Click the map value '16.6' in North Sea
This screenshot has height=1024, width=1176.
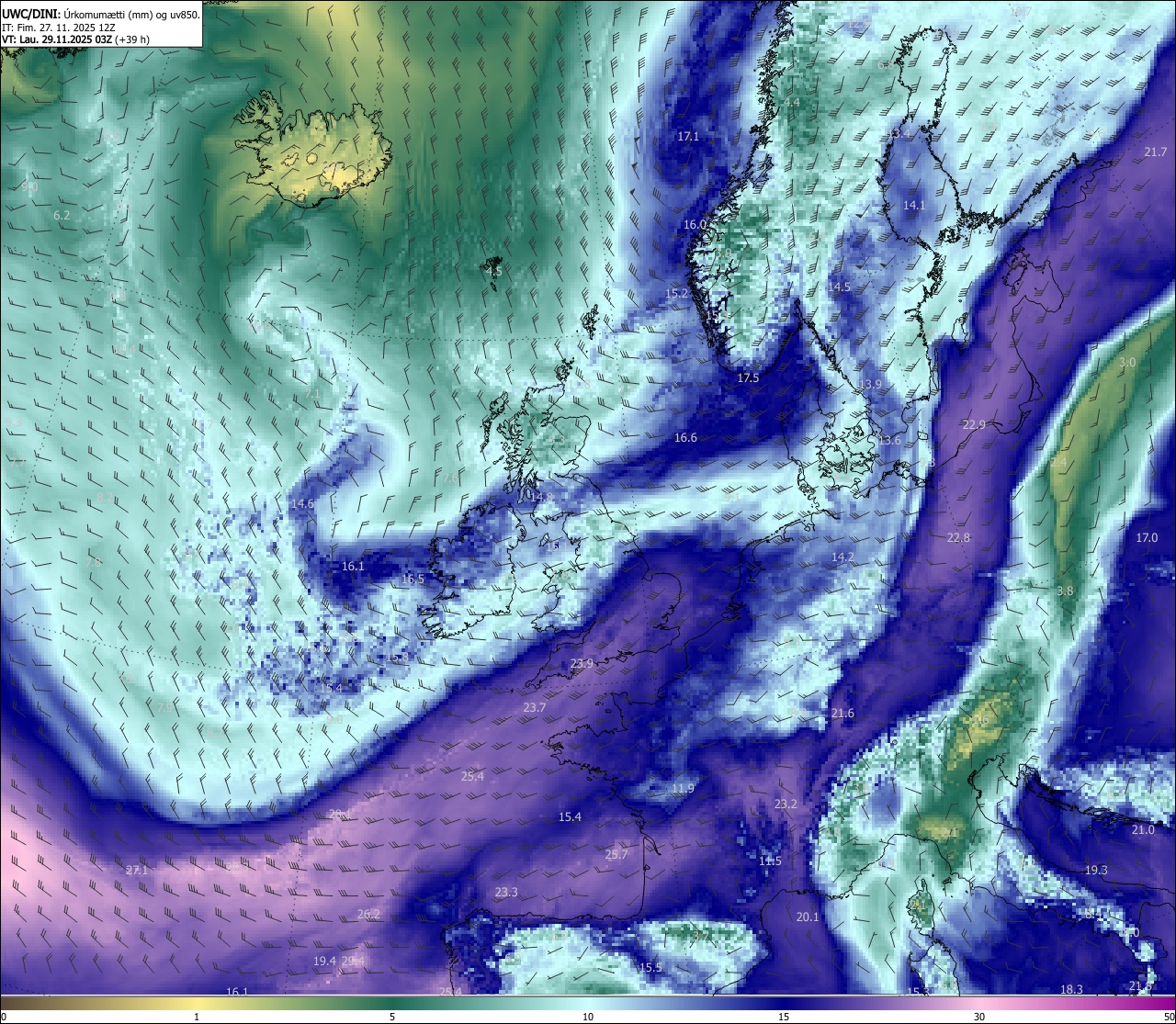(x=685, y=438)
